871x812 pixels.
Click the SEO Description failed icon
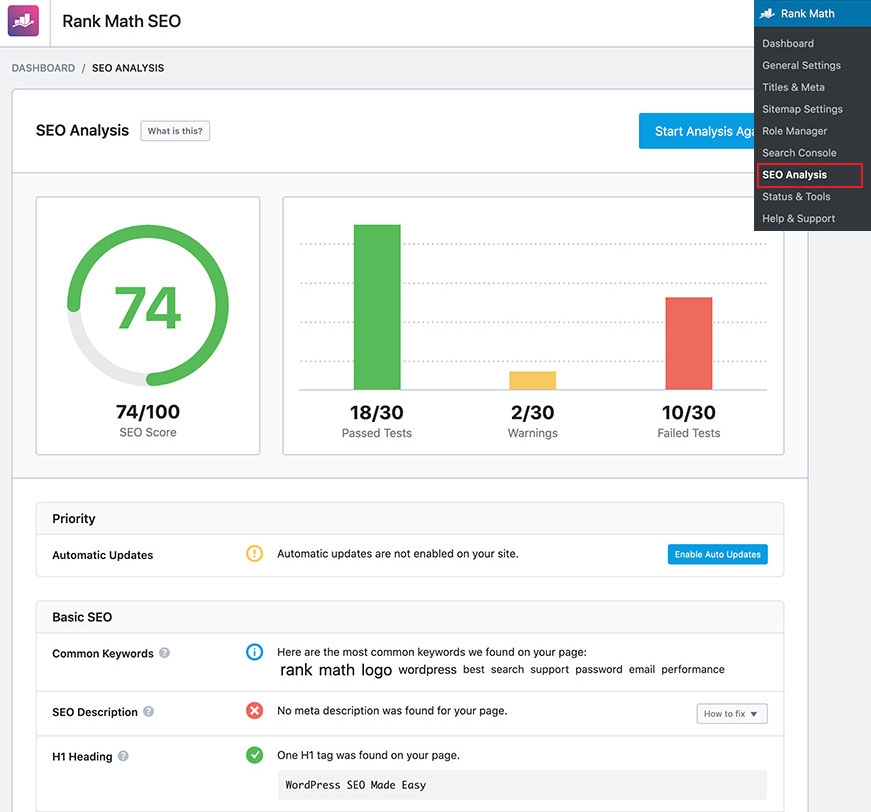point(254,710)
